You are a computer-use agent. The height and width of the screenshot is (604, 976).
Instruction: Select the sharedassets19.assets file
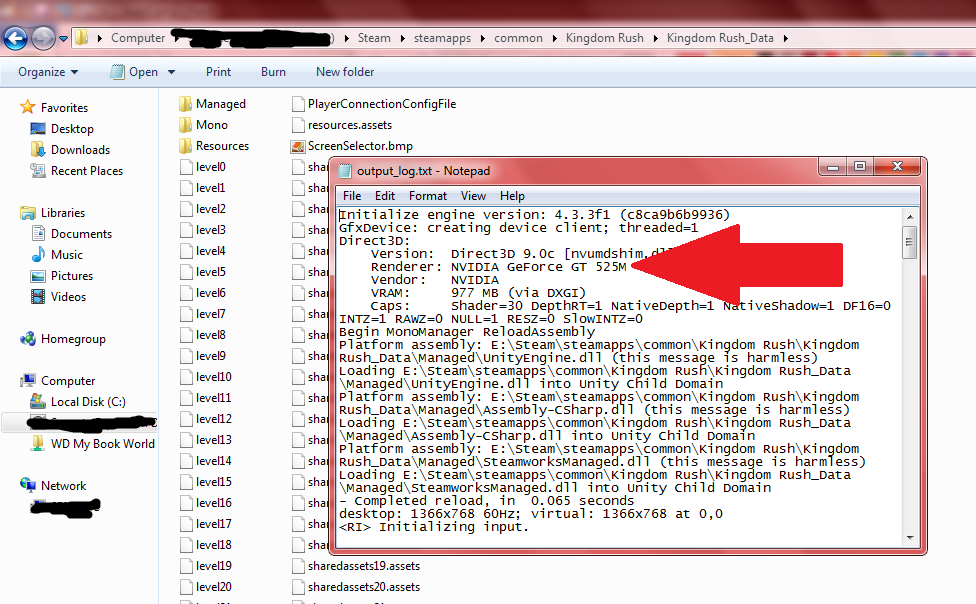pyautogui.click(x=356, y=566)
